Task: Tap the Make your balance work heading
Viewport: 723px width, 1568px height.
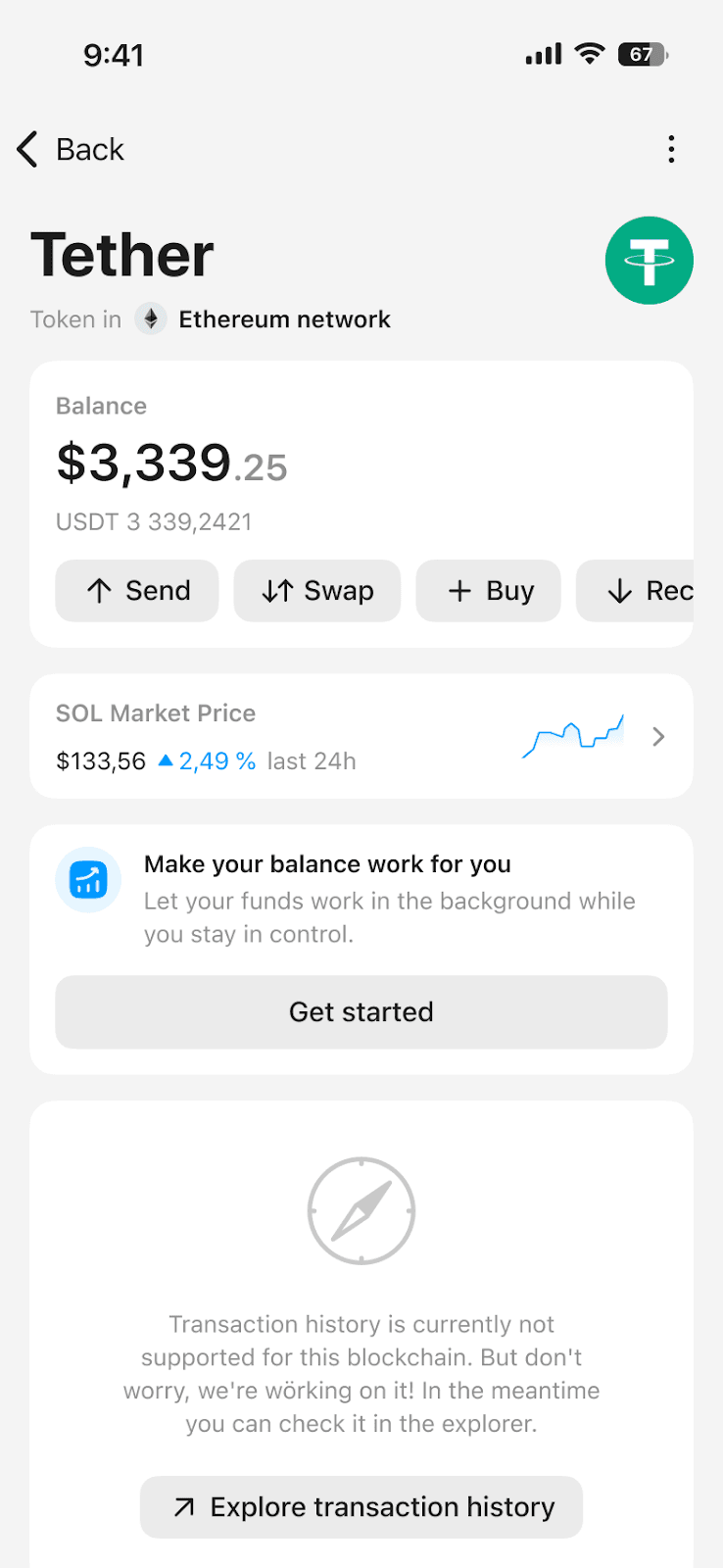Action: pos(327,864)
